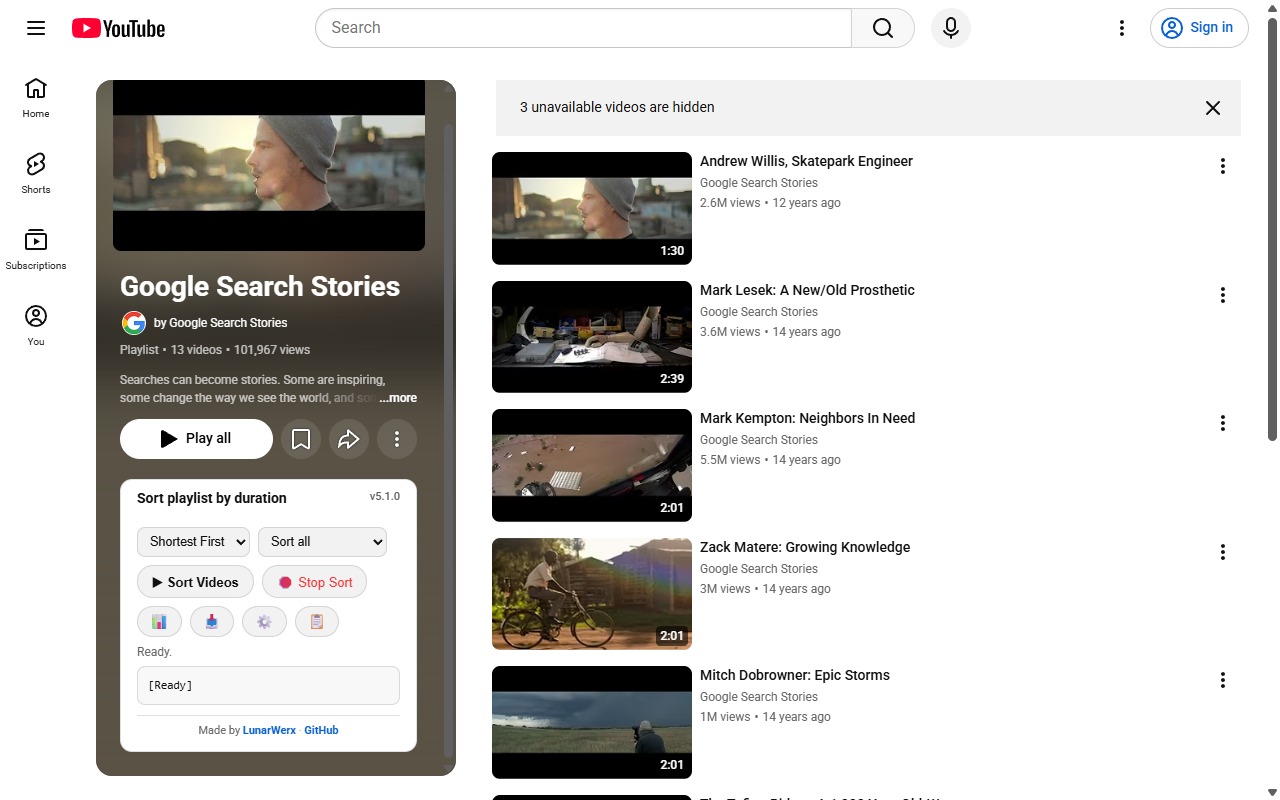Open Mitch Dobrowner storm video thumbnail
This screenshot has height=800, width=1280.
tap(592, 722)
